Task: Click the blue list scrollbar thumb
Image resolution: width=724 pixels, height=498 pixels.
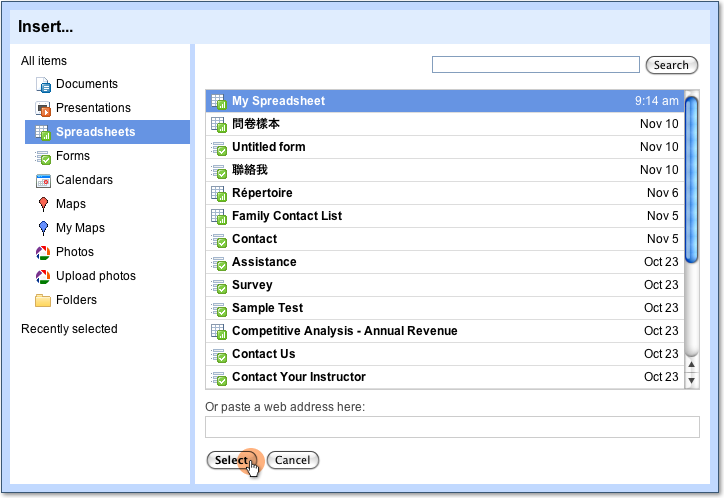Action: click(x=691, y=180)
